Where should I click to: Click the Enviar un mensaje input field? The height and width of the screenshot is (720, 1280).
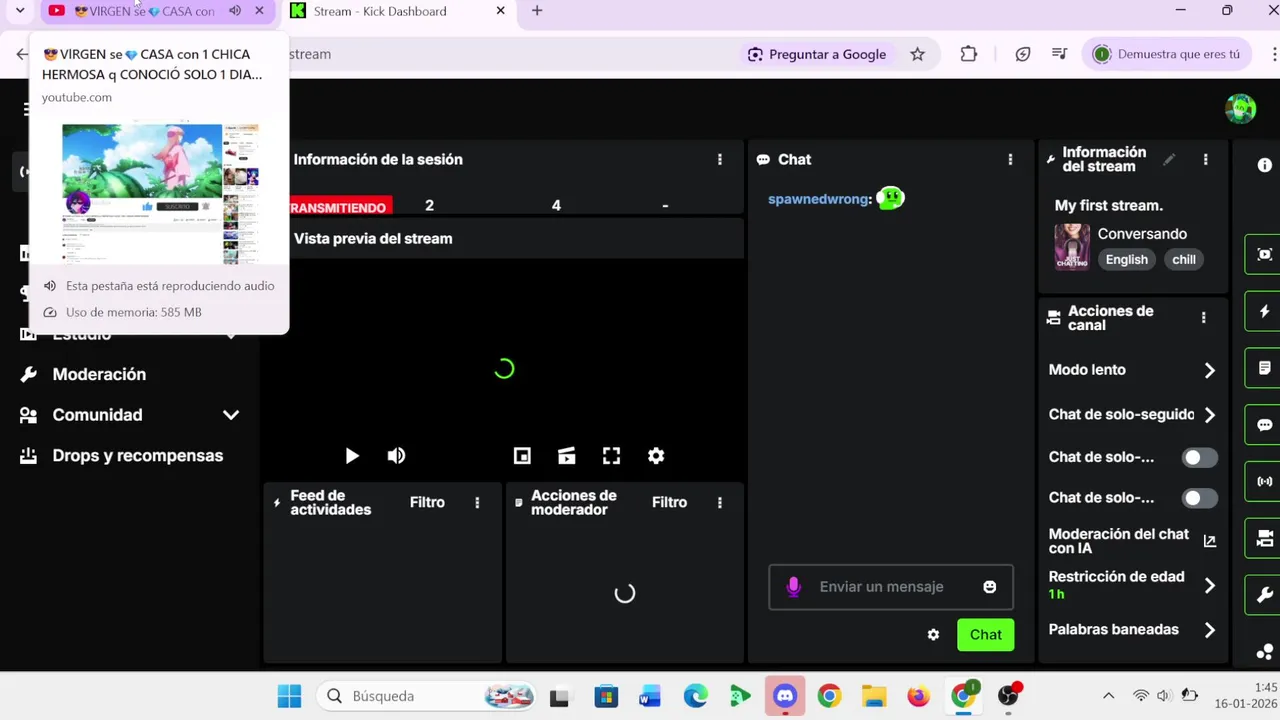coord(891,587)
